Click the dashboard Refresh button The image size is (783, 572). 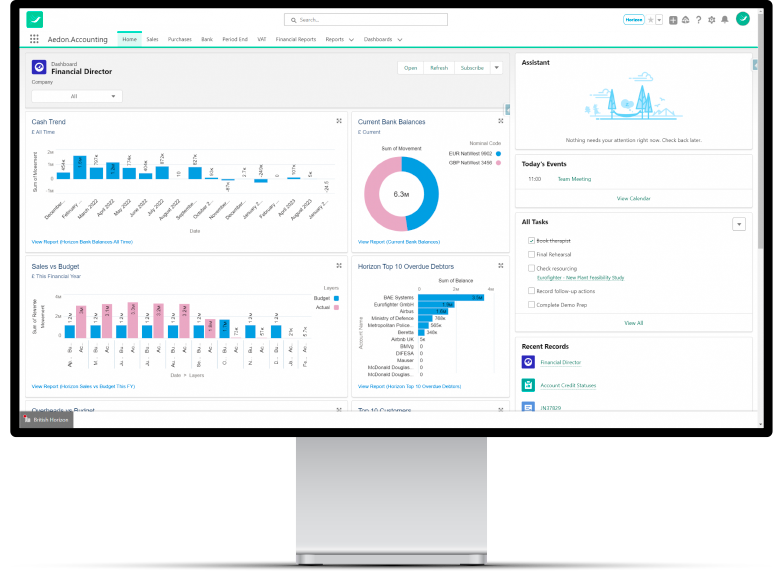click(439, 68)
